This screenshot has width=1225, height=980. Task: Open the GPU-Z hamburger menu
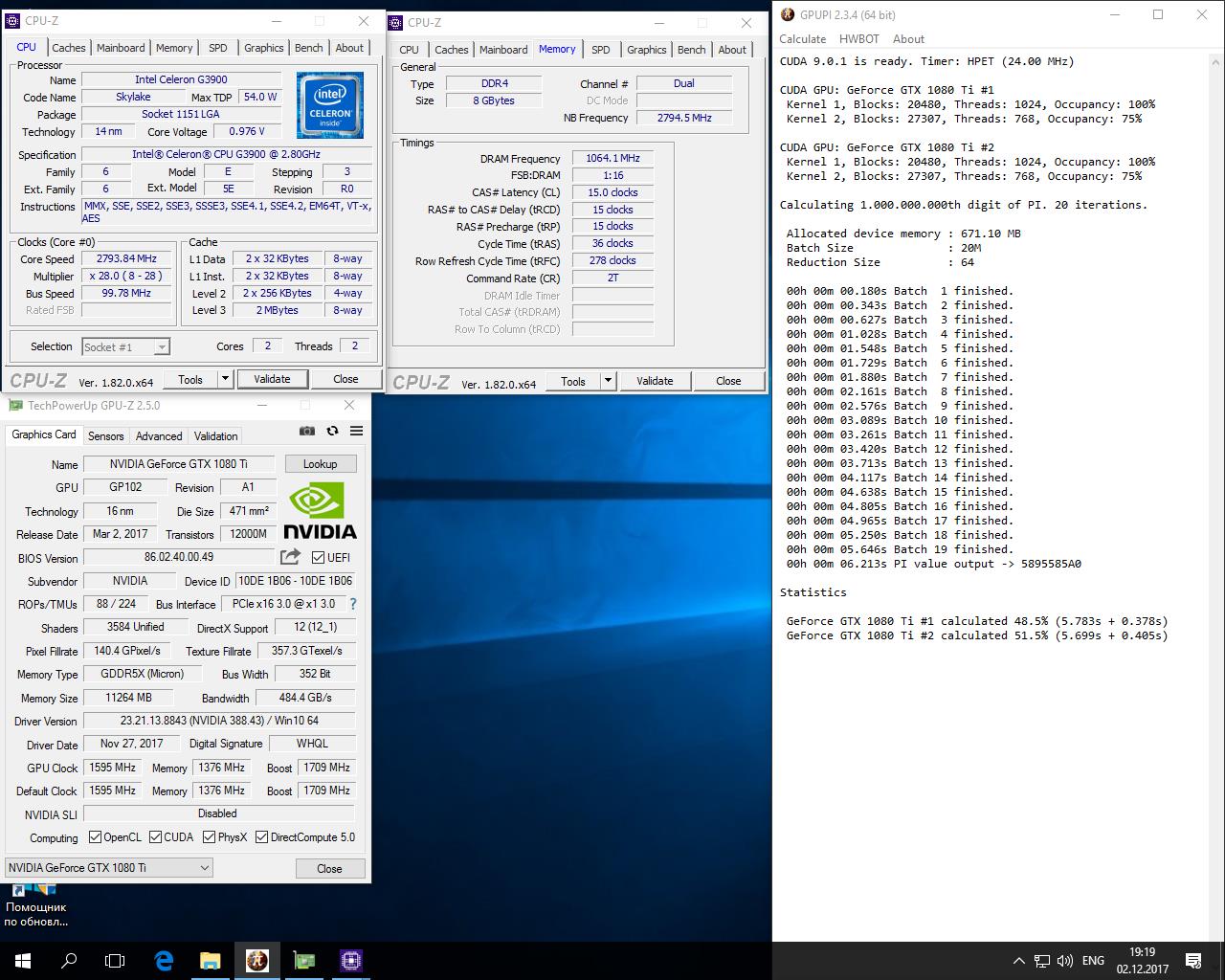click(x=356, y=432)
